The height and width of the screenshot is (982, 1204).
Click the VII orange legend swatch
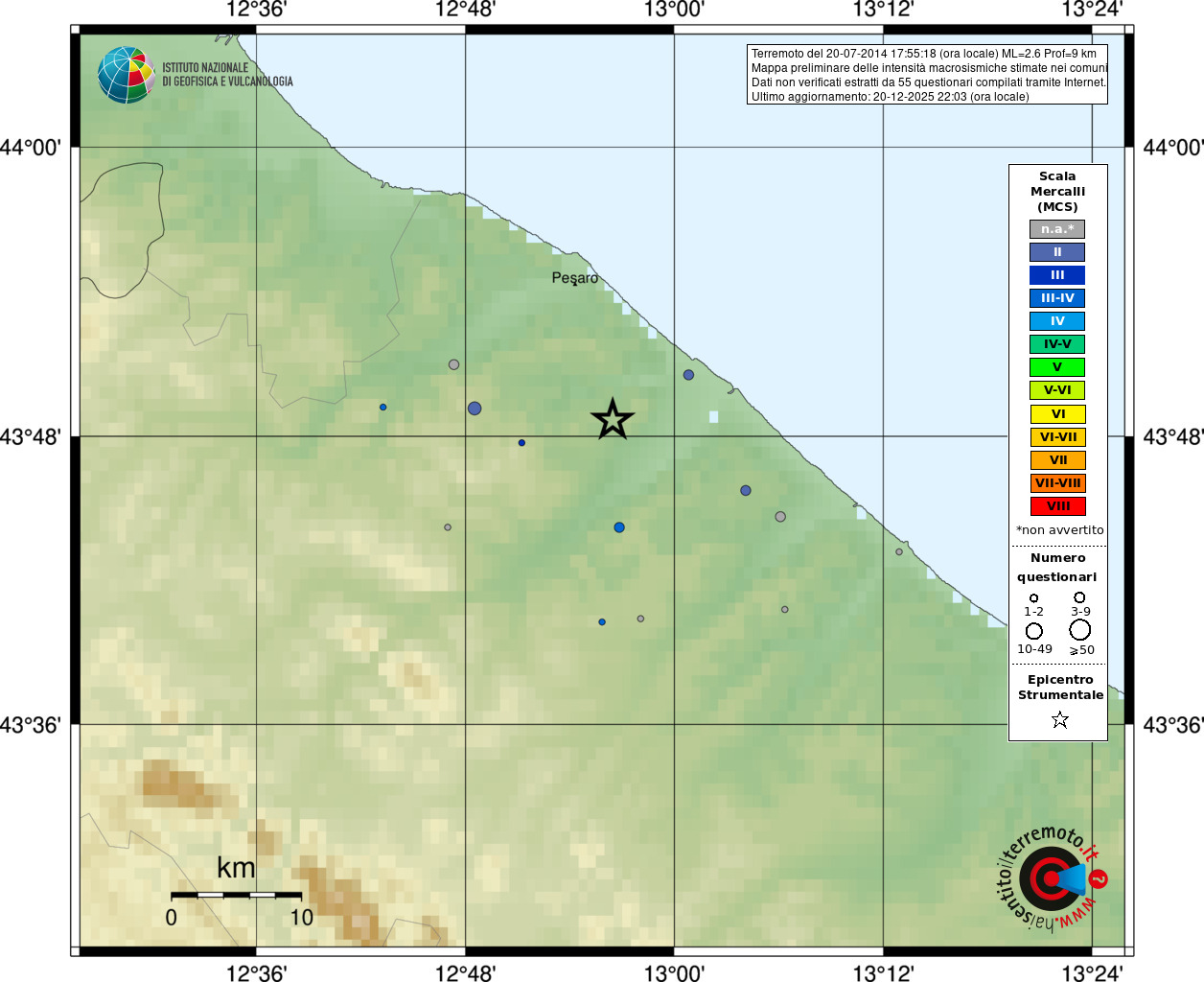point(1058,460)
